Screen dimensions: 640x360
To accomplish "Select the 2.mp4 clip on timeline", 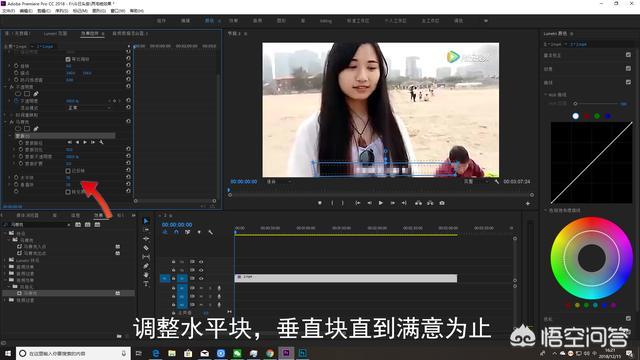I will click(x=346, y=278).
